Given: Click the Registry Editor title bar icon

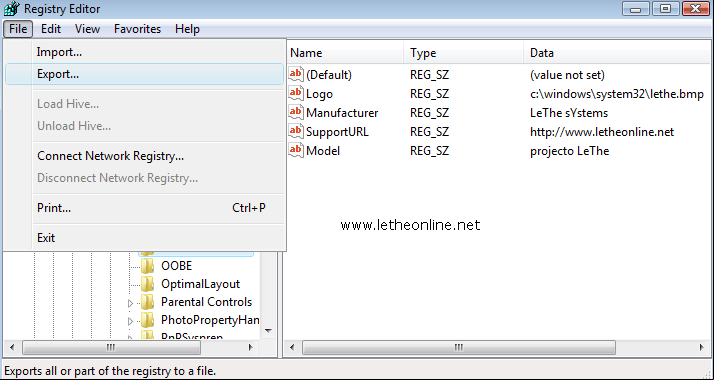Looking at the screenshot, I should click(x=11, y=9).
